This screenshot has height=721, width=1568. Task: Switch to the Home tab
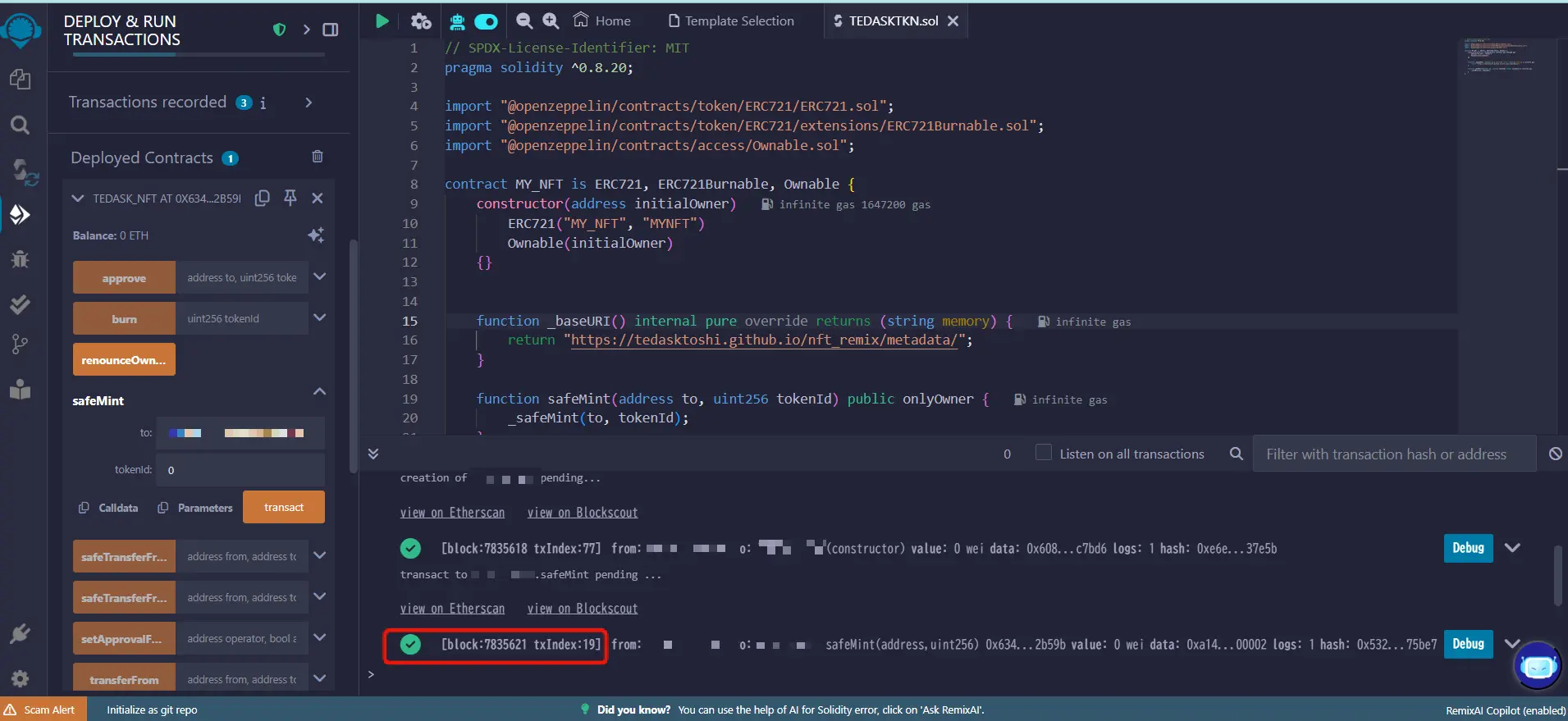coord(602,21)
